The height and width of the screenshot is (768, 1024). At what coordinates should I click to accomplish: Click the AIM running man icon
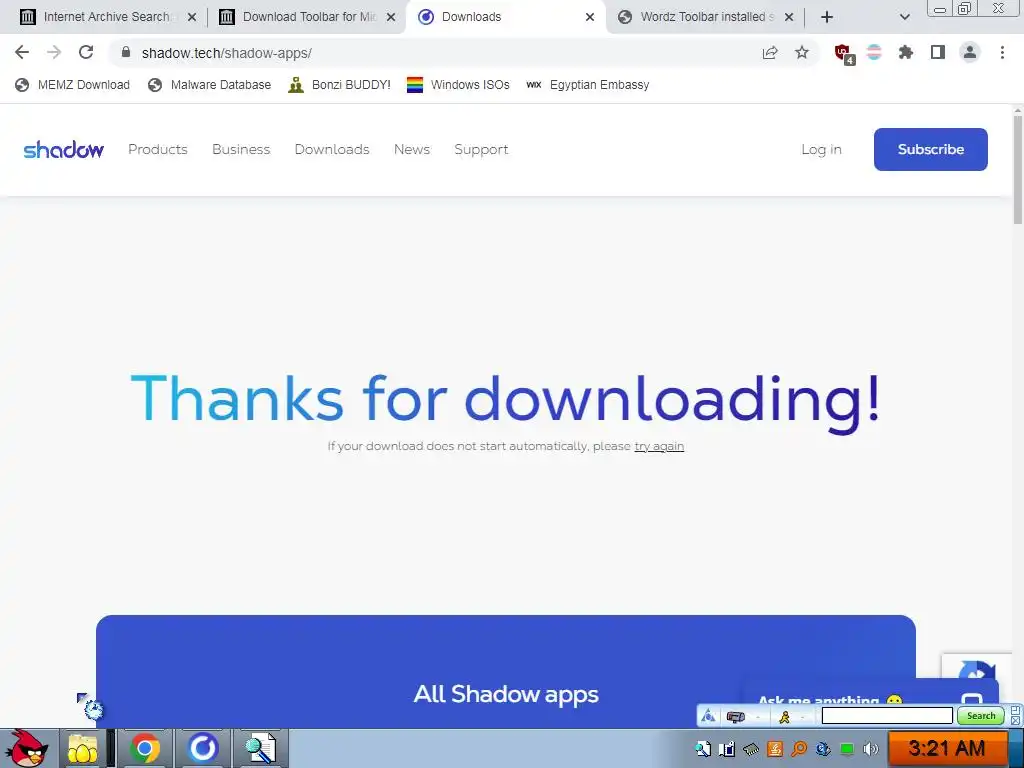784,716
